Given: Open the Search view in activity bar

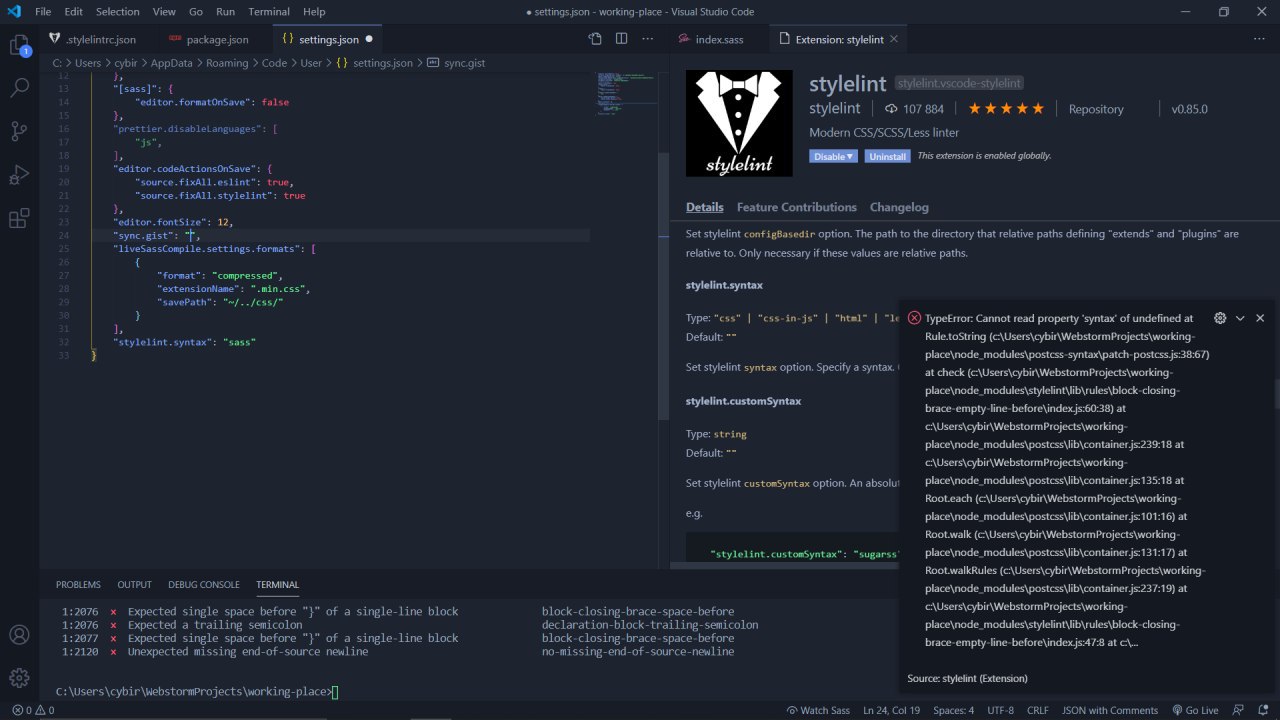Looking at the screenshot, I should (x=19, y=88).
